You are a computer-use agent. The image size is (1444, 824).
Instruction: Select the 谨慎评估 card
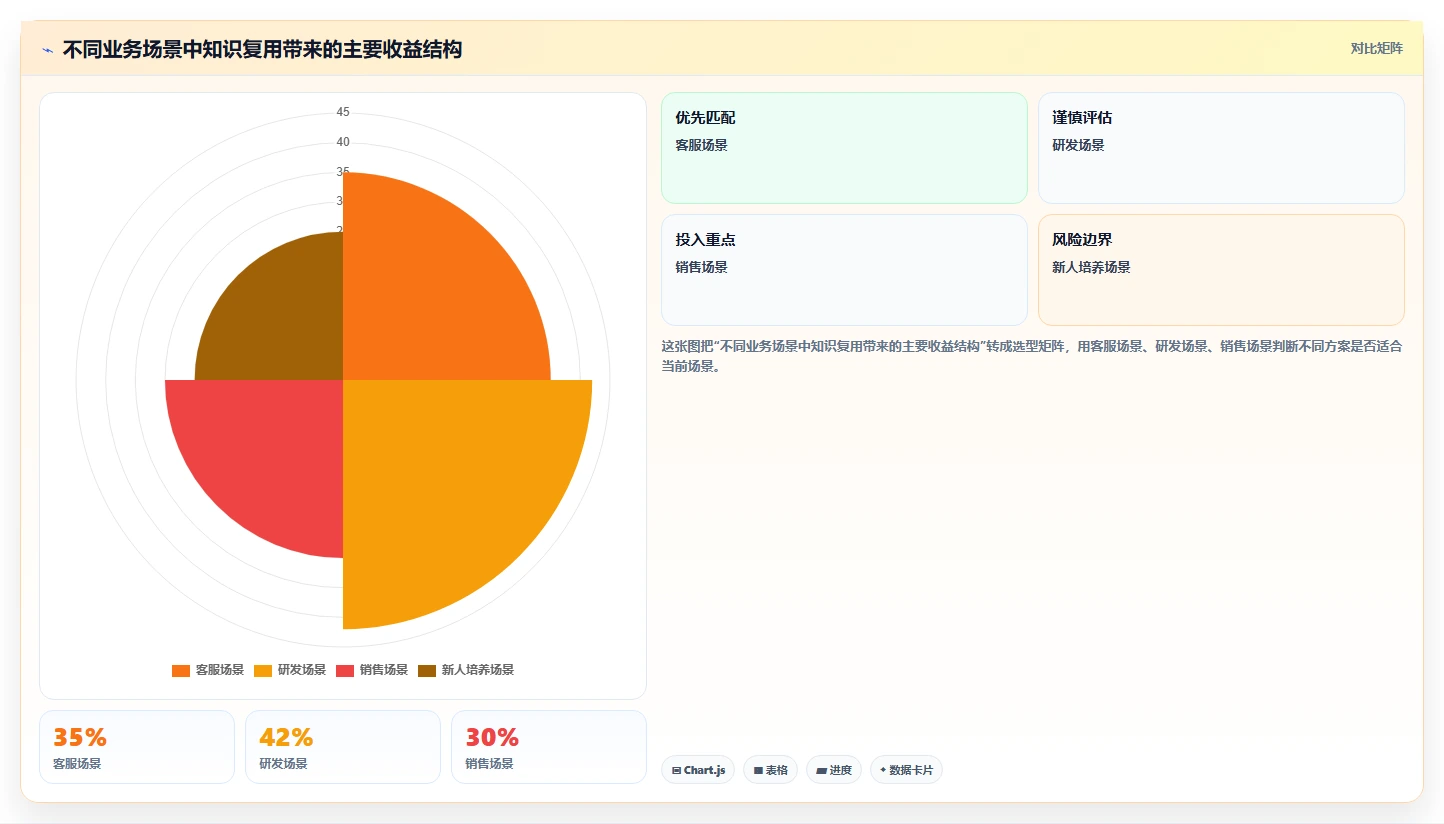click(x=1221, y=148)
